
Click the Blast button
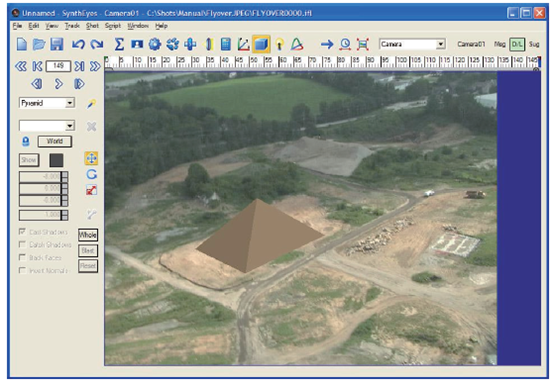88,251
